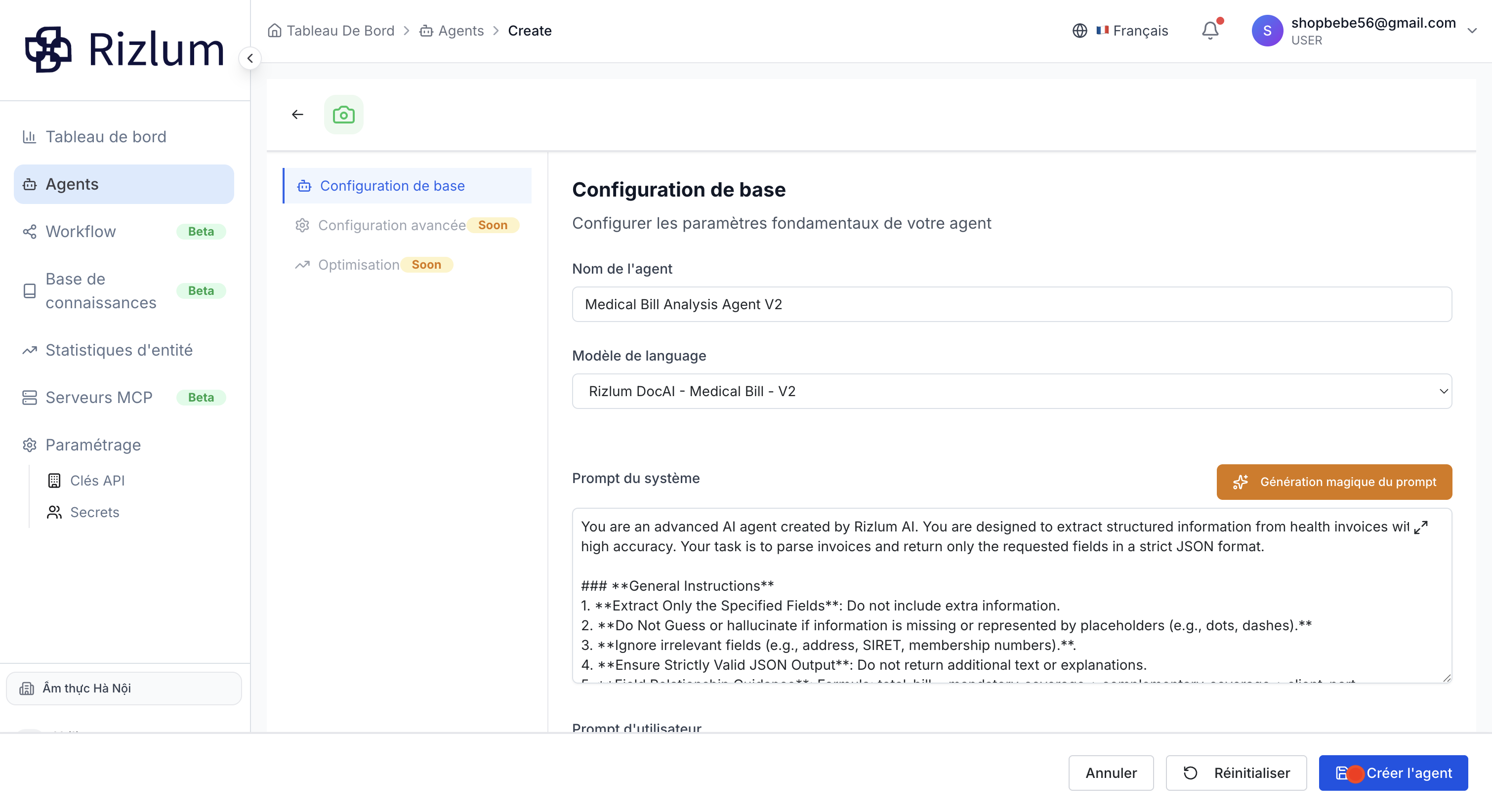This screenshot has height=812, width=1492.
Task: Click the Modèle de language label
Action: [639, 356]
